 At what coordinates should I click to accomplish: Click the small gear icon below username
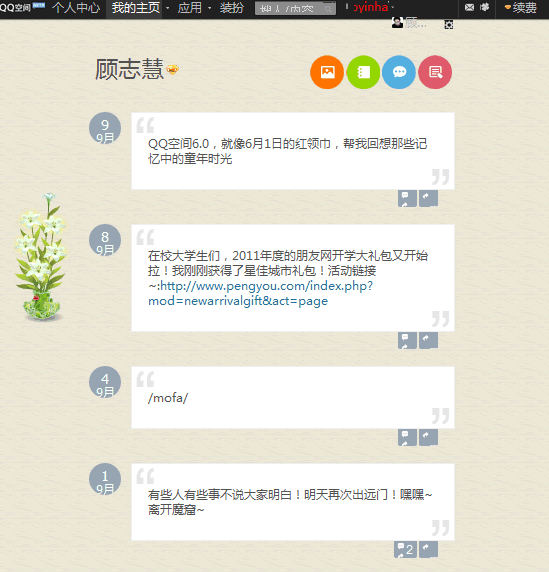click(449, 24)
